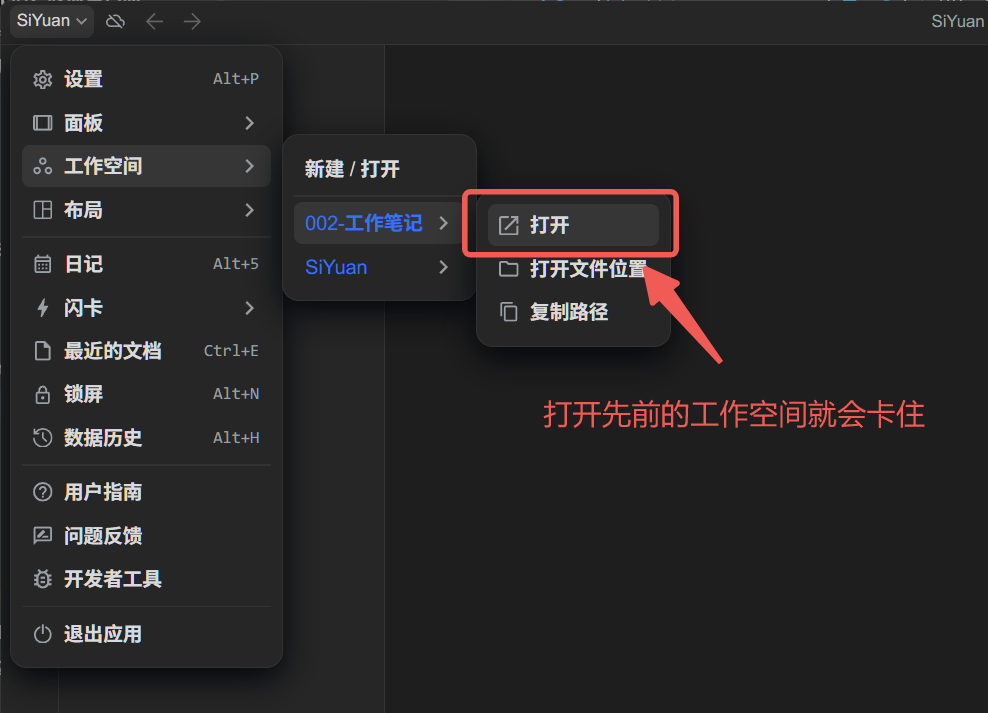Open 问题反馈 feedback entry
988x713 pixels.
click(146, 536)
